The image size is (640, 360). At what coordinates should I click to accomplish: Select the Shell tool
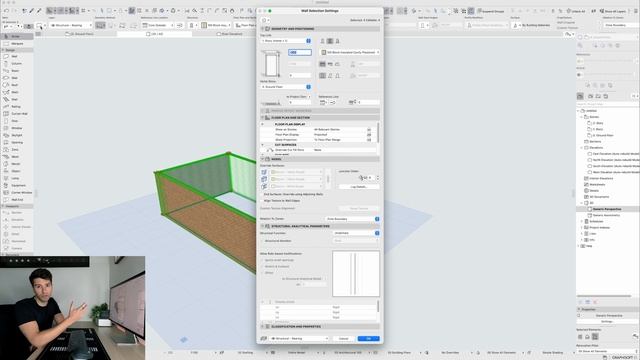tap(16, 92)
